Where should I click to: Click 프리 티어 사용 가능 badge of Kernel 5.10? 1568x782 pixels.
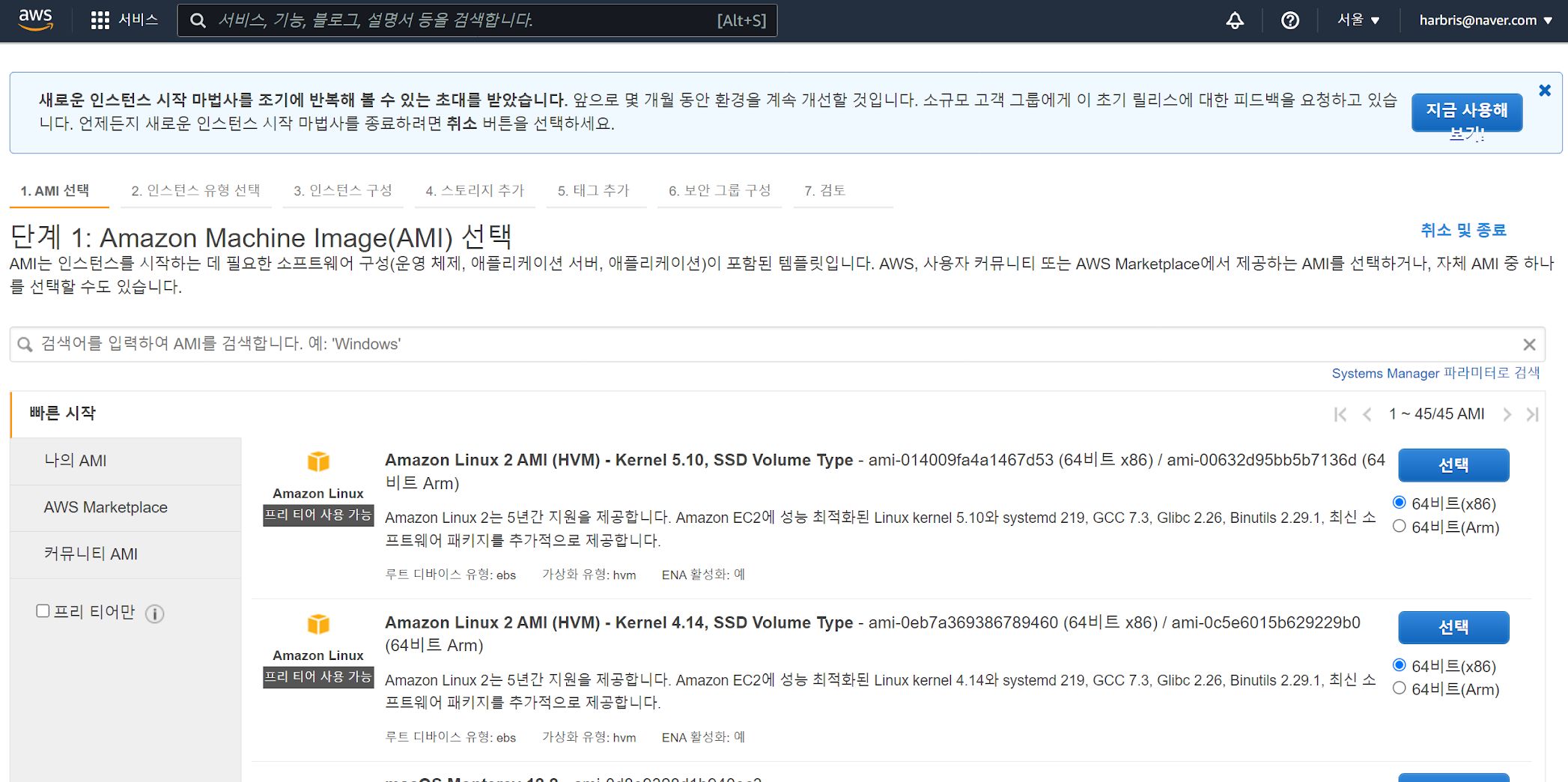point(318,515)
